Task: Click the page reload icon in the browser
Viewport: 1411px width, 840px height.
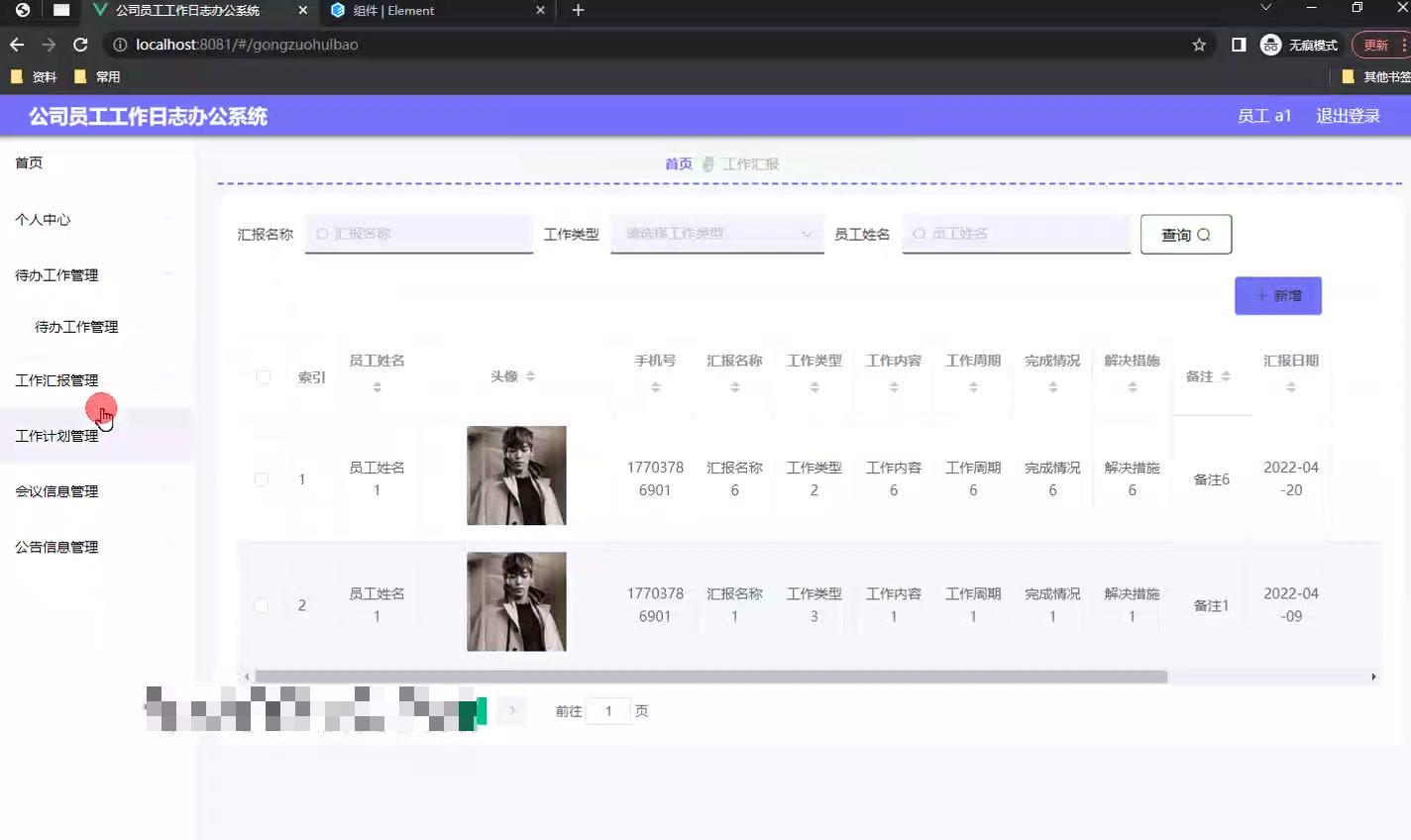Action: (80, 44)
